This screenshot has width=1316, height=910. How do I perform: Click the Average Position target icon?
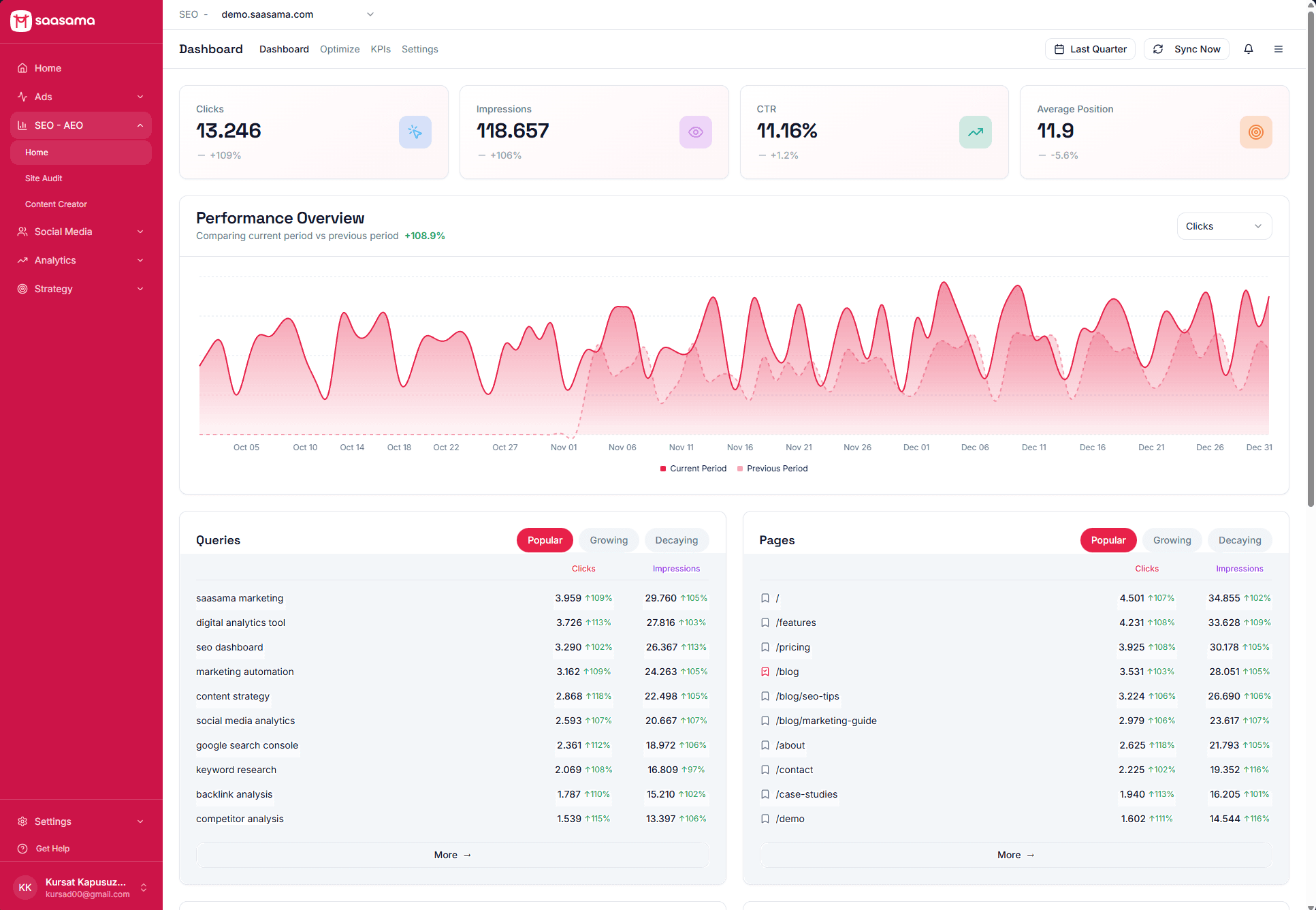[1255, 132]
